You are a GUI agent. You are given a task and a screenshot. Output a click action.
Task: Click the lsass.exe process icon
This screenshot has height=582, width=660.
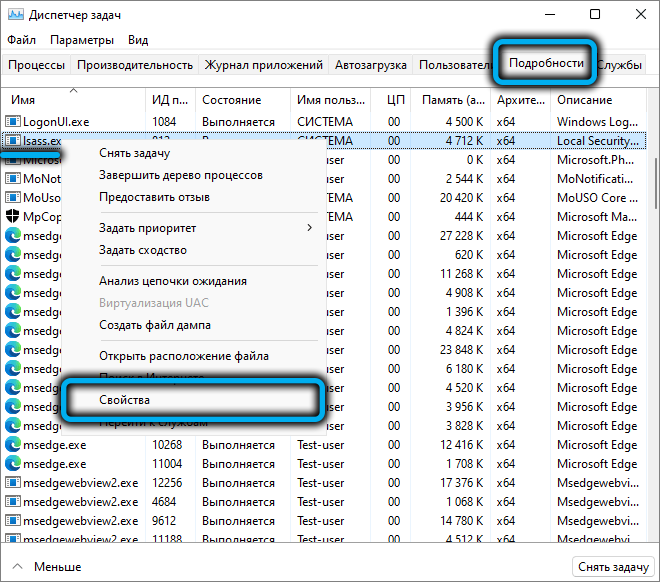pos(13,141)
